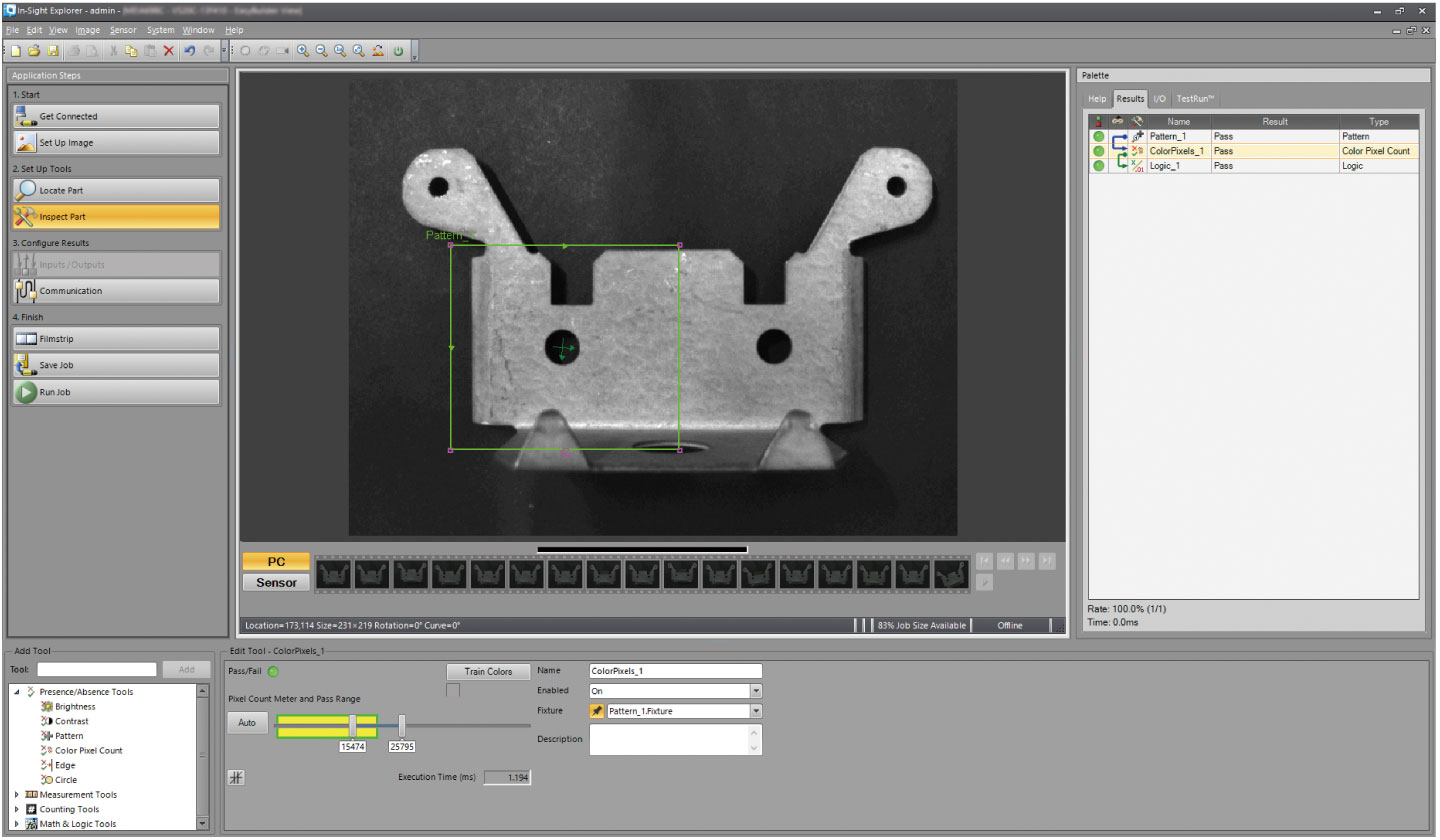Click the red Delete X toolbar icon

[x=168, y=50]
